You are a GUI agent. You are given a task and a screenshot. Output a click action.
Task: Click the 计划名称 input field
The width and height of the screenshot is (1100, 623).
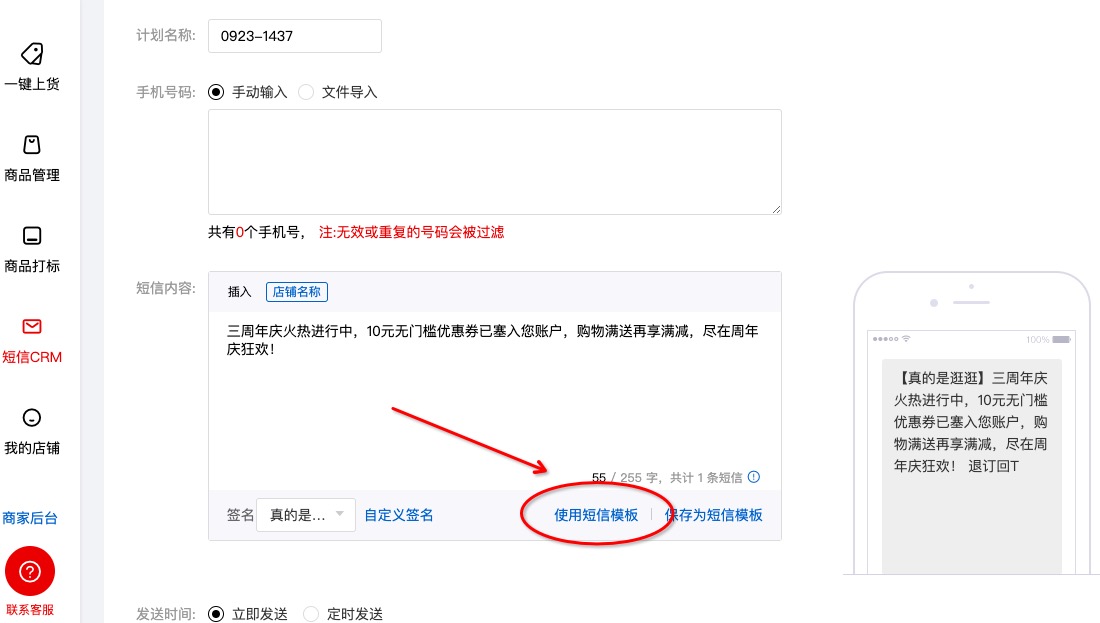click(x=294, y=36)
